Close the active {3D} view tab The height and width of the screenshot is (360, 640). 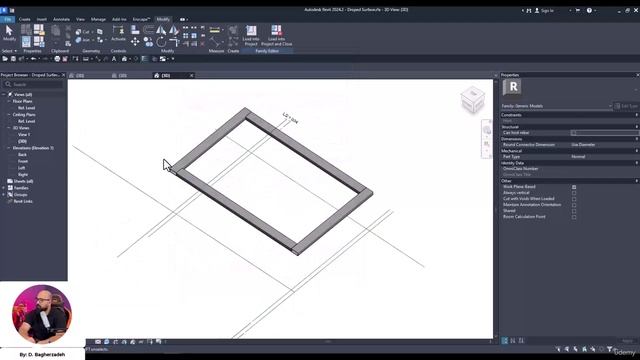pyautogui.click(x=191, y=76)
